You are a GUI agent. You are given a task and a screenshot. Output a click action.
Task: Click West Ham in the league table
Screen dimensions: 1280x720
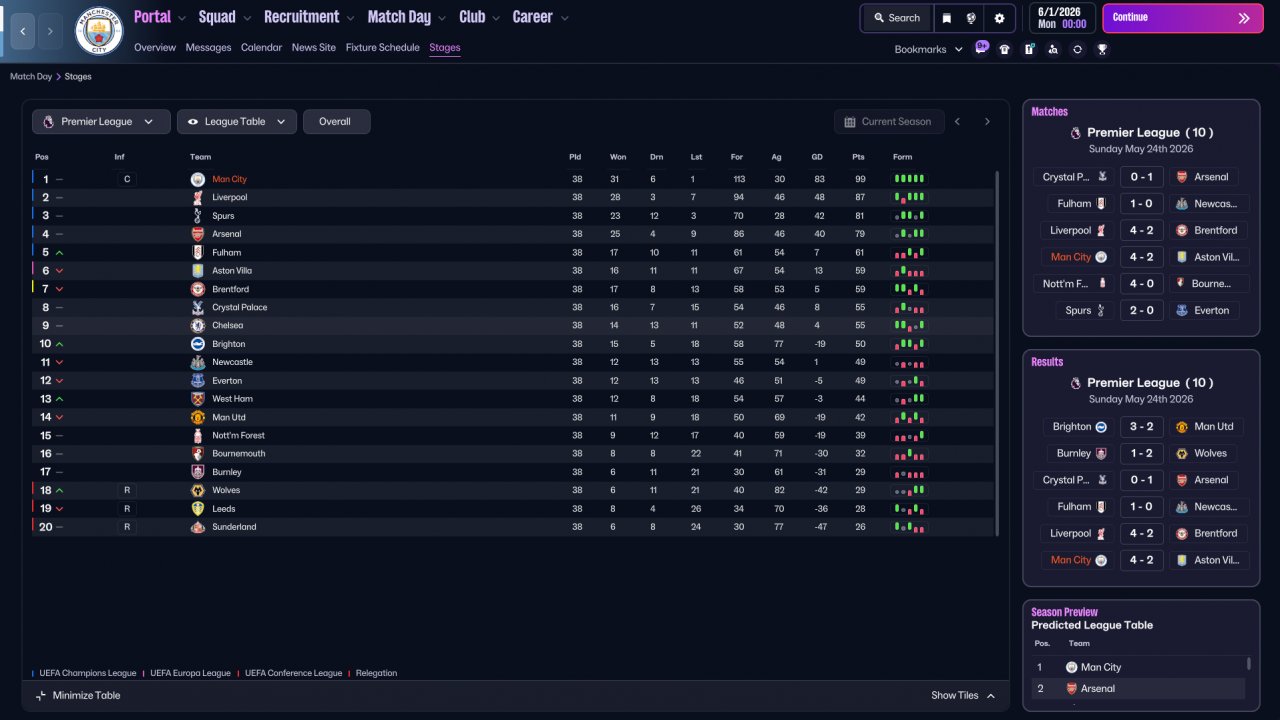(x=232, y=399)
